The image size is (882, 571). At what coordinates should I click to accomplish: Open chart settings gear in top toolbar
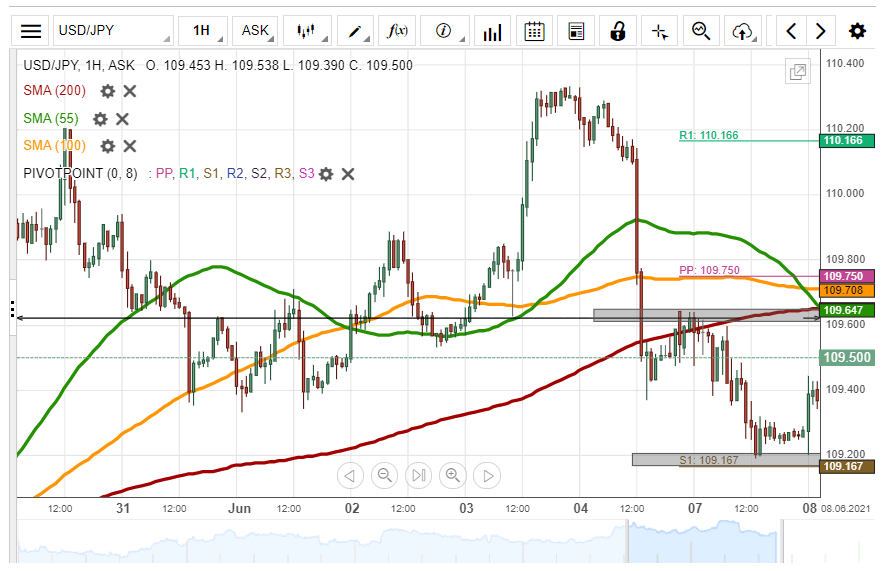coord(857,31)
